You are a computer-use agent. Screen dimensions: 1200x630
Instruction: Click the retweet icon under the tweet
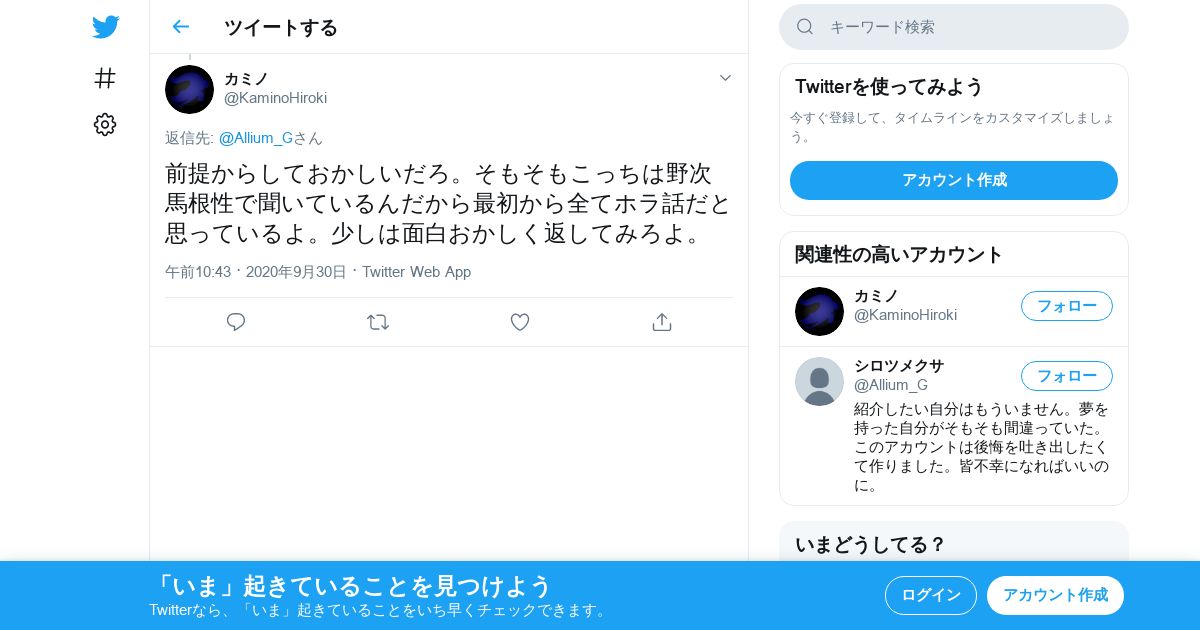(378, 322)
